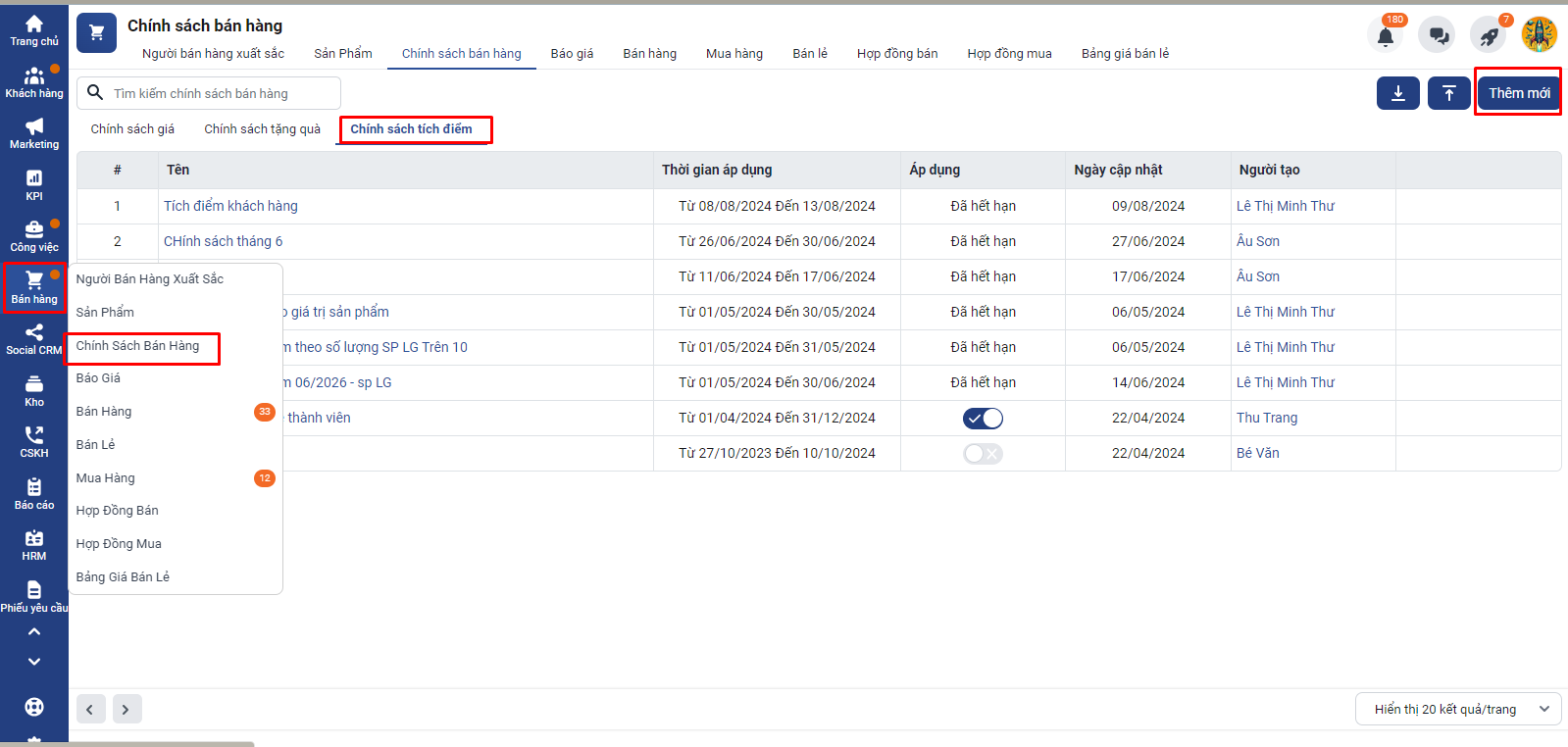Click the policy search input field
The height and width of the screenshot is (747, 1568).
click(221, 93)
